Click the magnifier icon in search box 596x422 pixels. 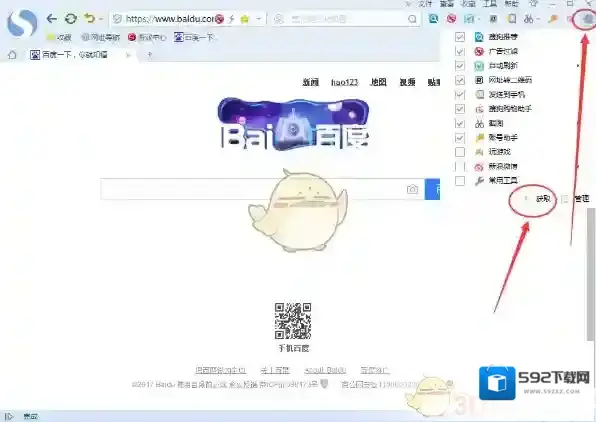click(x=412, y=19)
